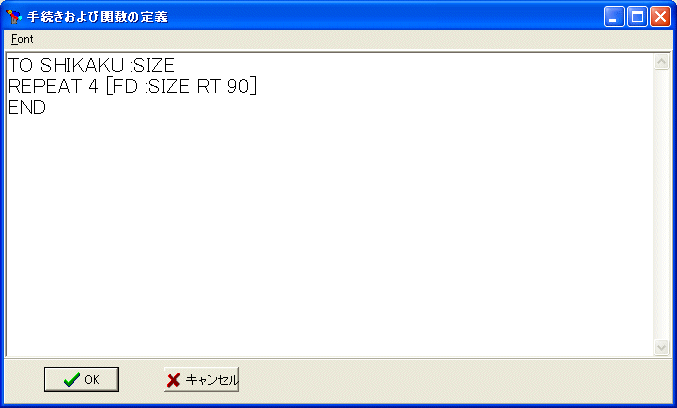Click the number 4 after REPEAT

click(x=93, y=86)
